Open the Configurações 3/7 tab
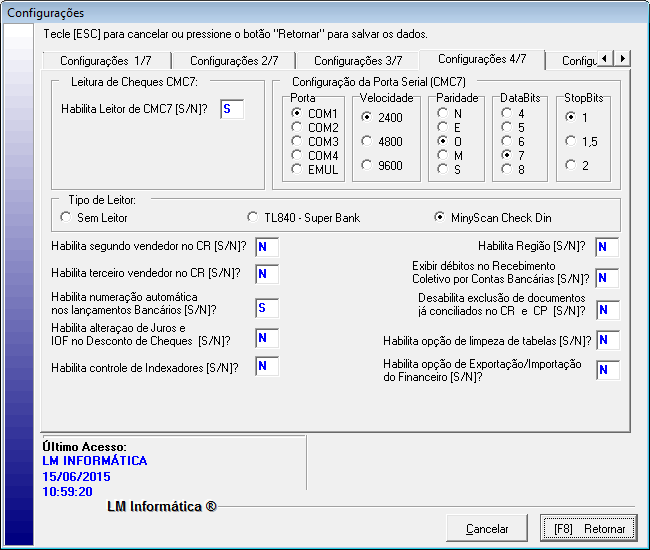Screen dimensions: 650x550 [x=358, y=61]
